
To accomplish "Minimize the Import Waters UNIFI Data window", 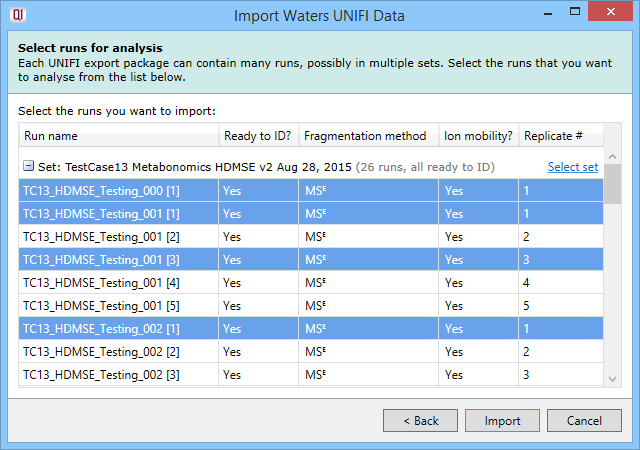I will pyautogui.click(x=548, y=13).
